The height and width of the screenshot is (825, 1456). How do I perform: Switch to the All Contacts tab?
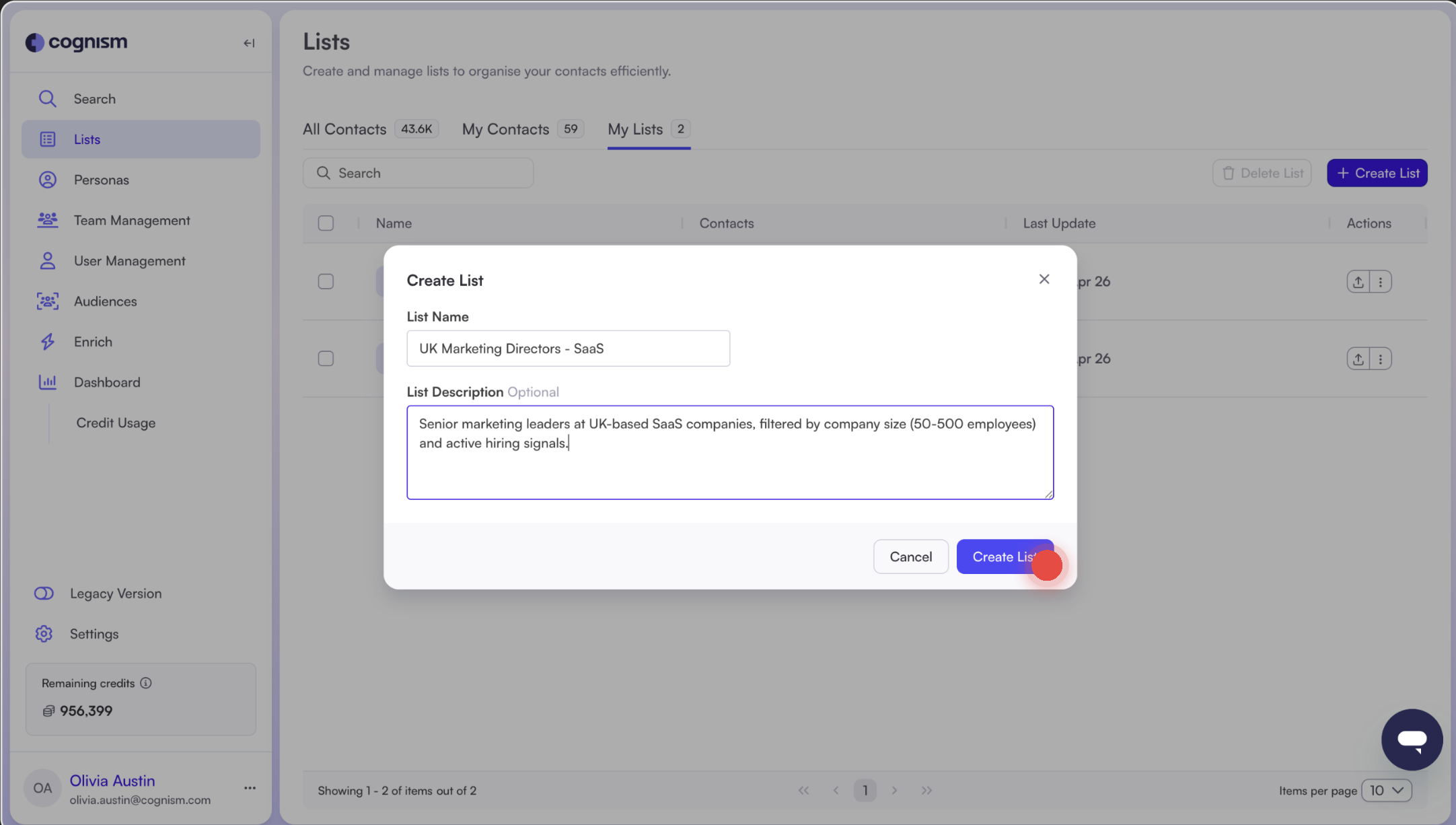[344, 129]
